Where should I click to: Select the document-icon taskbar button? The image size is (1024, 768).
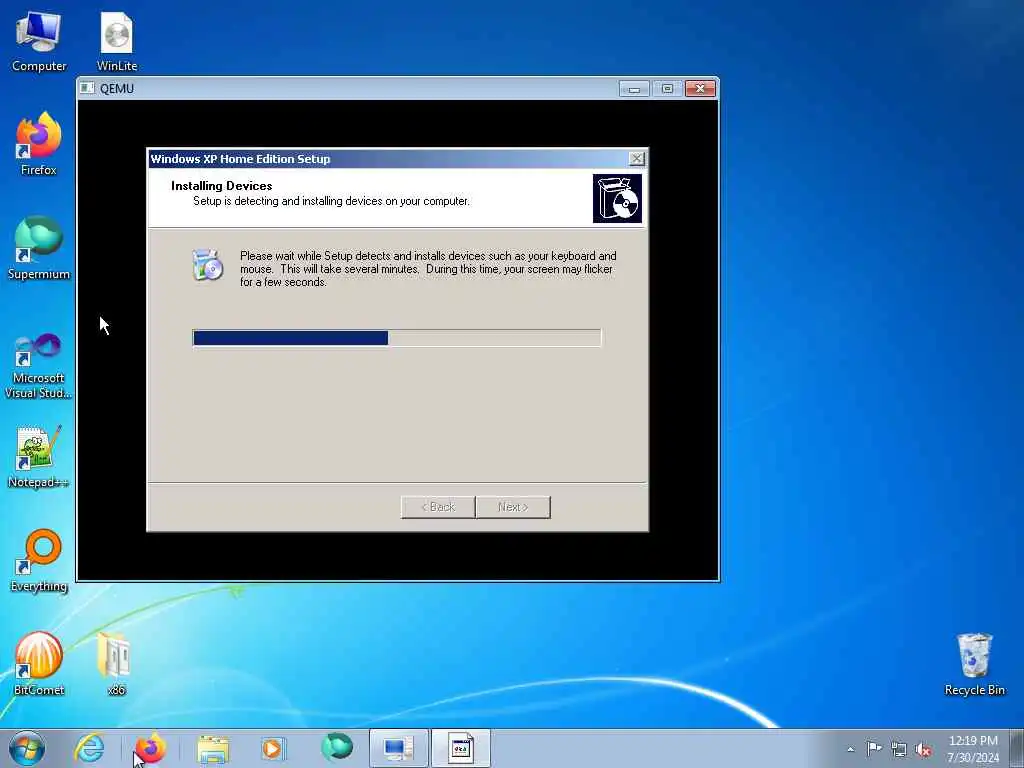pyautogui.click(x=460, y=748)
